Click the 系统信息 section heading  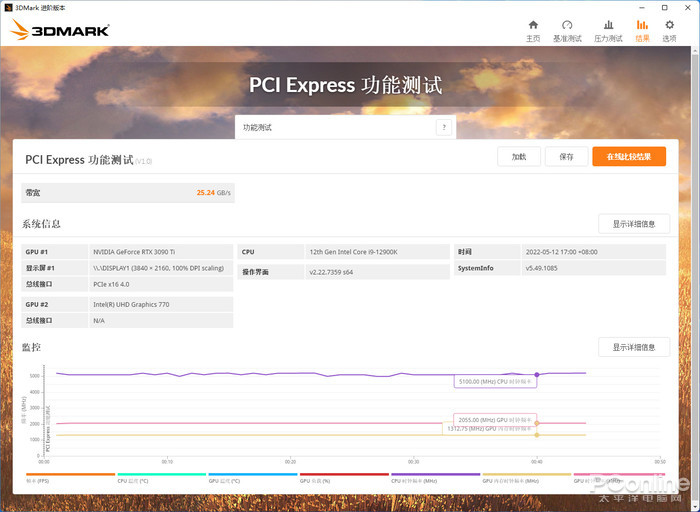41,224
